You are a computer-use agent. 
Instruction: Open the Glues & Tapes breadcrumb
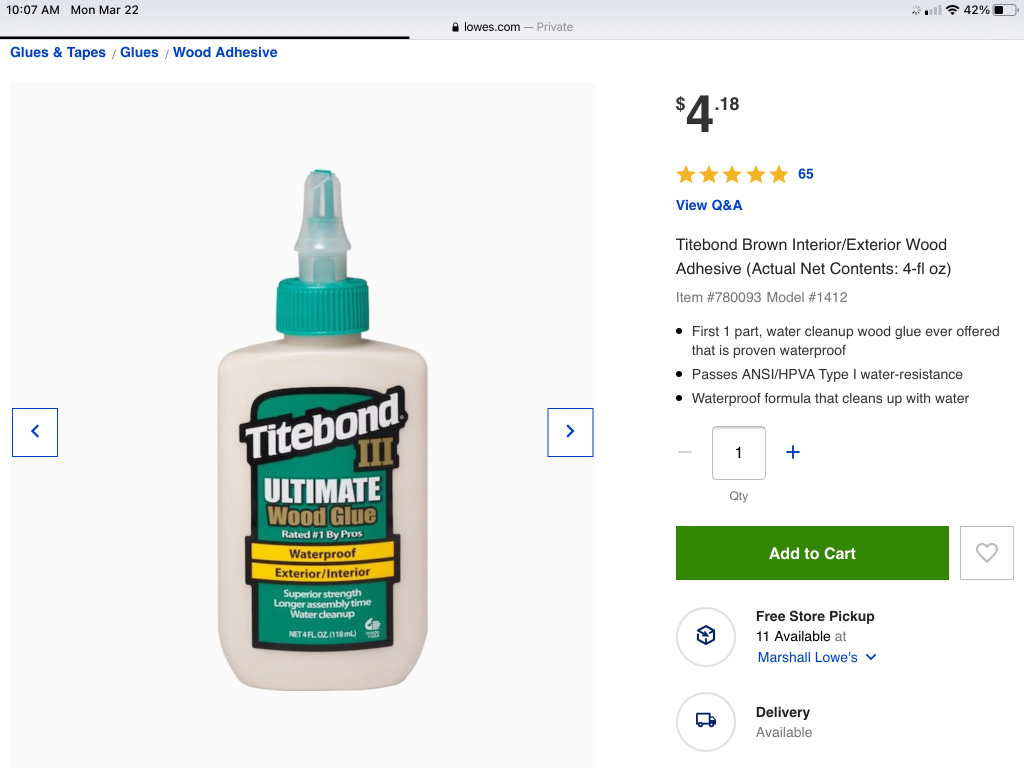pyautogui.click(x=58, y=52)
